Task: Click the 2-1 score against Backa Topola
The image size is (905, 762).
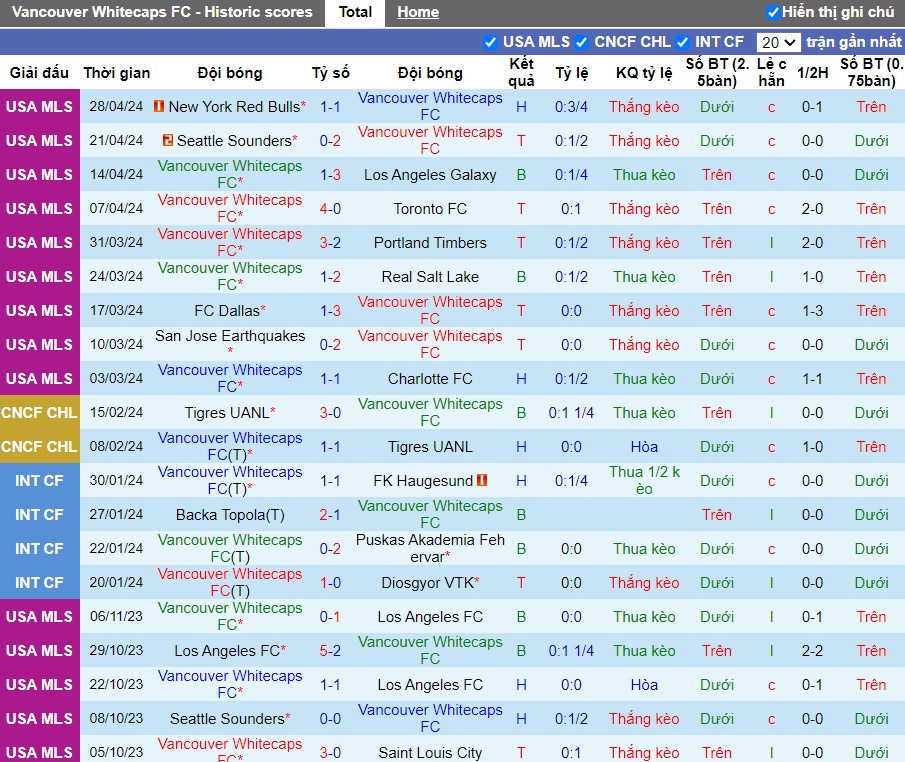Action: click(330, 515)
